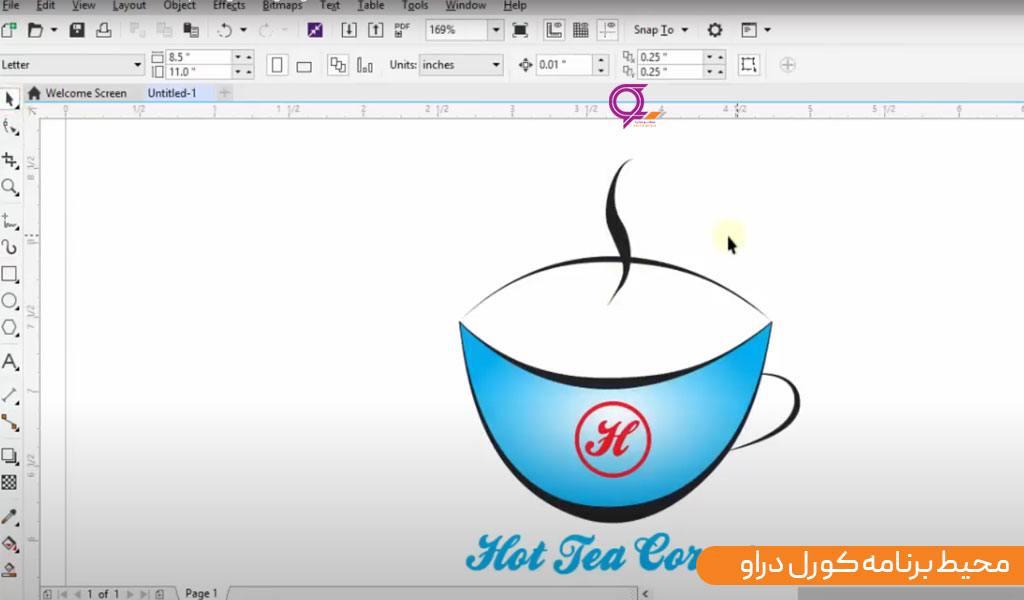The width and height of the screenshot is (1024, 600).
Task: Undo the last action
Action: (x=224, y=30)
